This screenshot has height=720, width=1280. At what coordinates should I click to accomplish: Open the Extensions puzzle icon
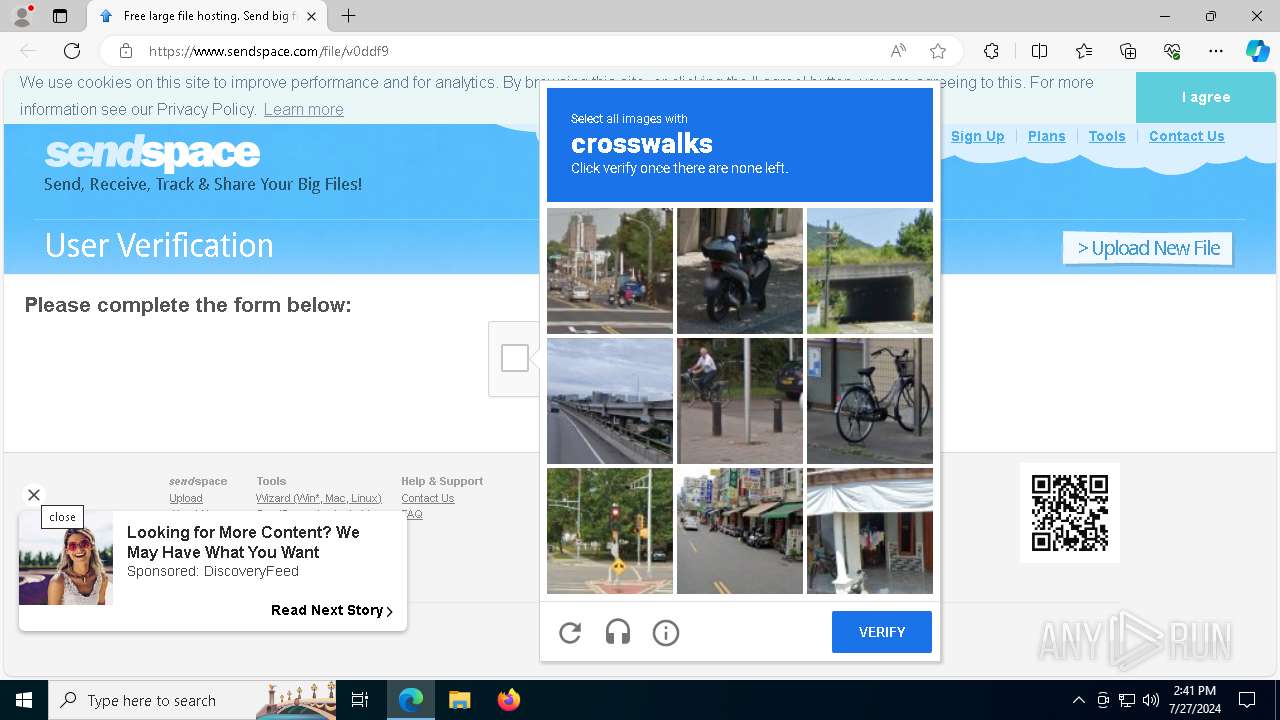991,51
